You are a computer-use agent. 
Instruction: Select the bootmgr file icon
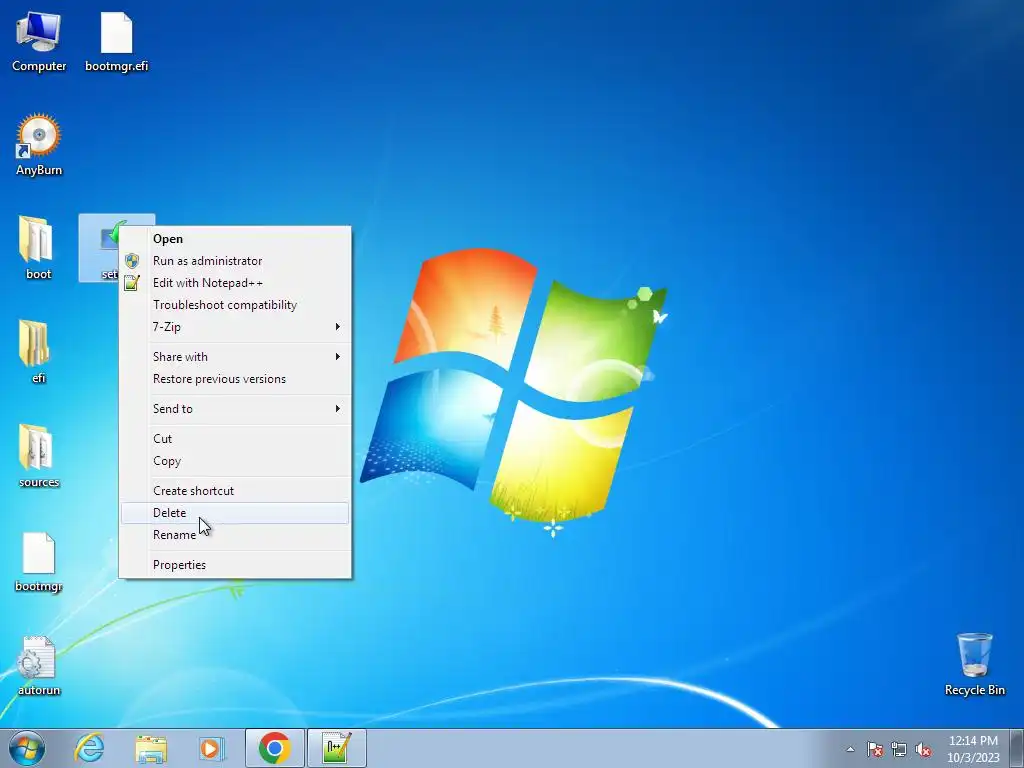[39, 562]
